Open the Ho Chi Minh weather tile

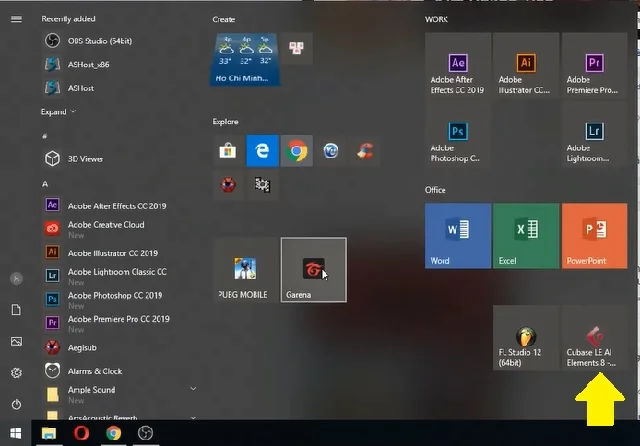245,60
